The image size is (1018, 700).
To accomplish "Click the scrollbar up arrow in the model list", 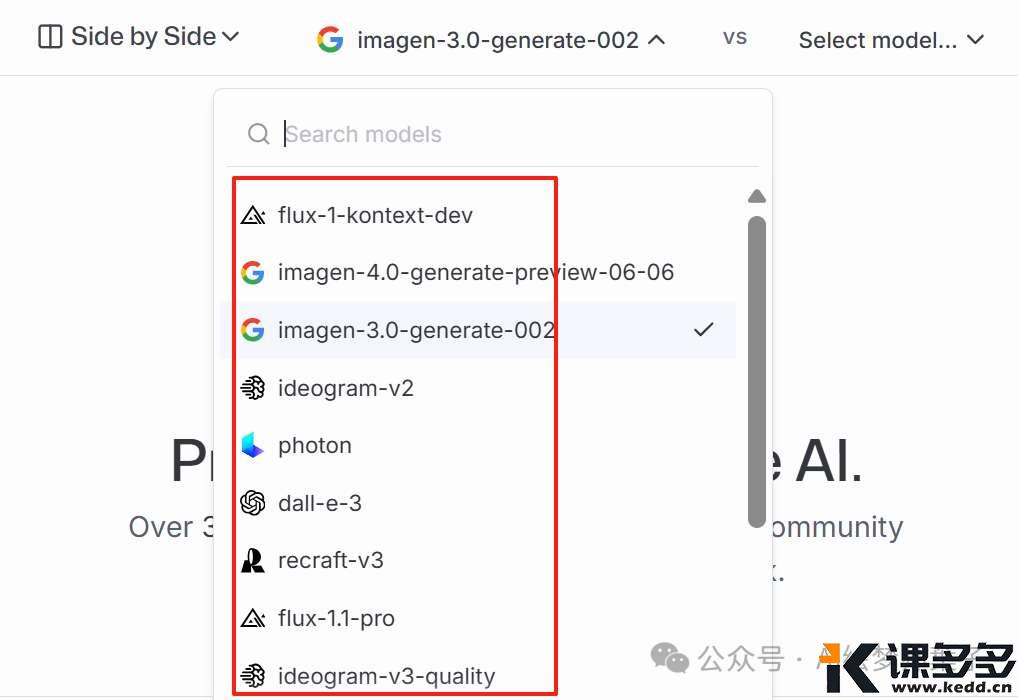I will (757, 196).
